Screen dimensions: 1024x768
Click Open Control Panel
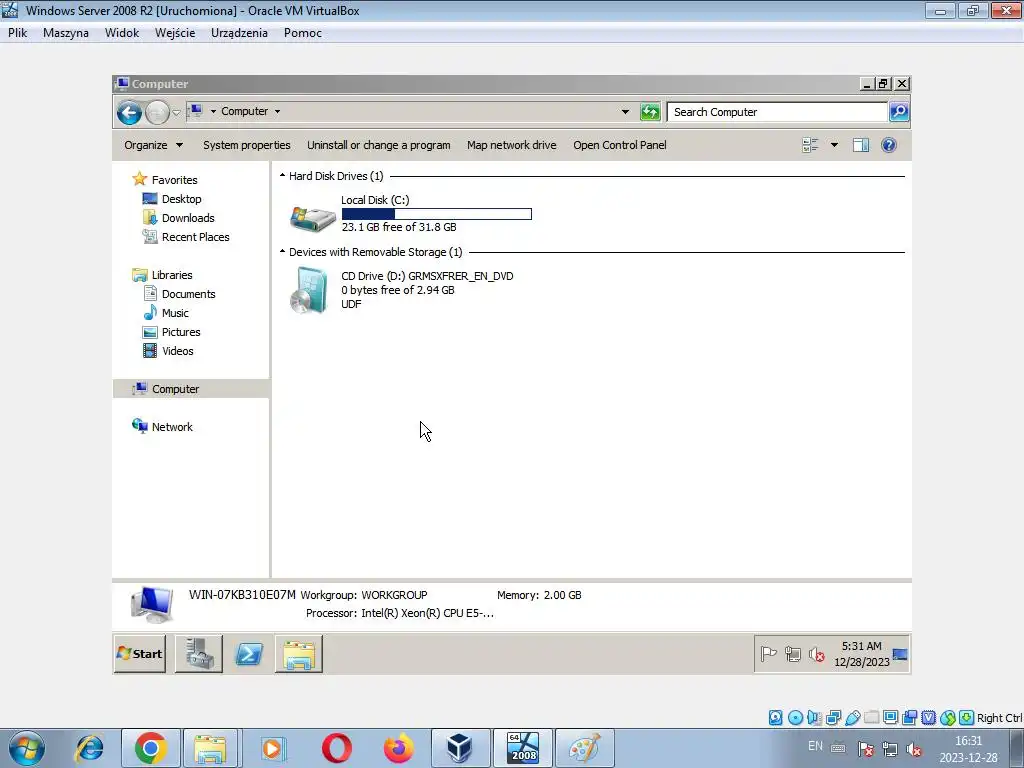[x=620, y=145]
